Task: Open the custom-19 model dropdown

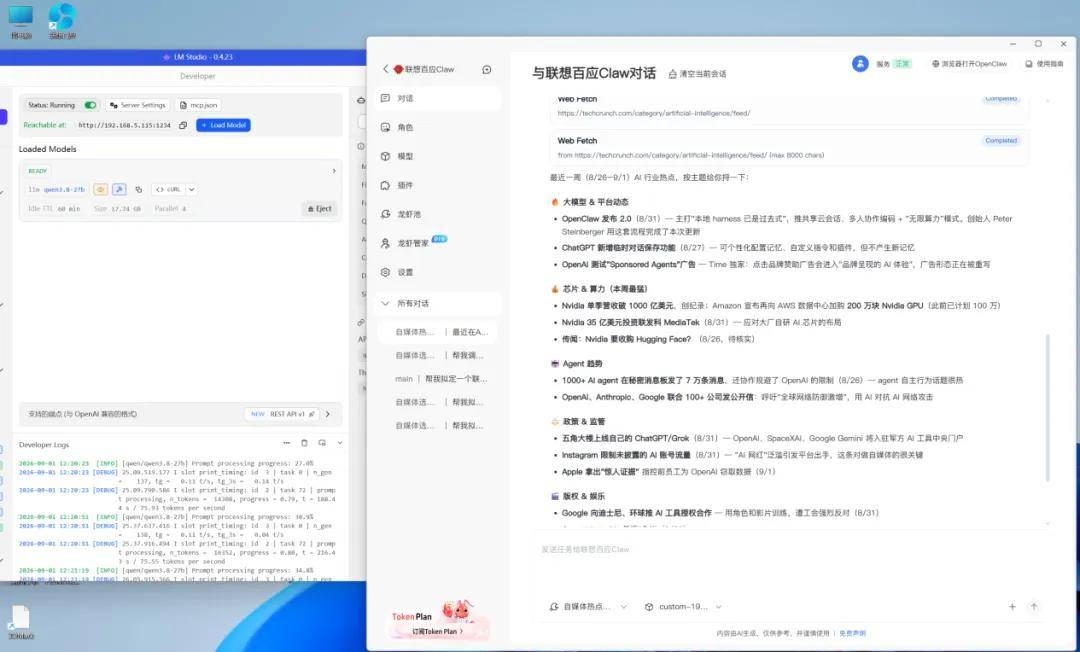Action: 683,607
